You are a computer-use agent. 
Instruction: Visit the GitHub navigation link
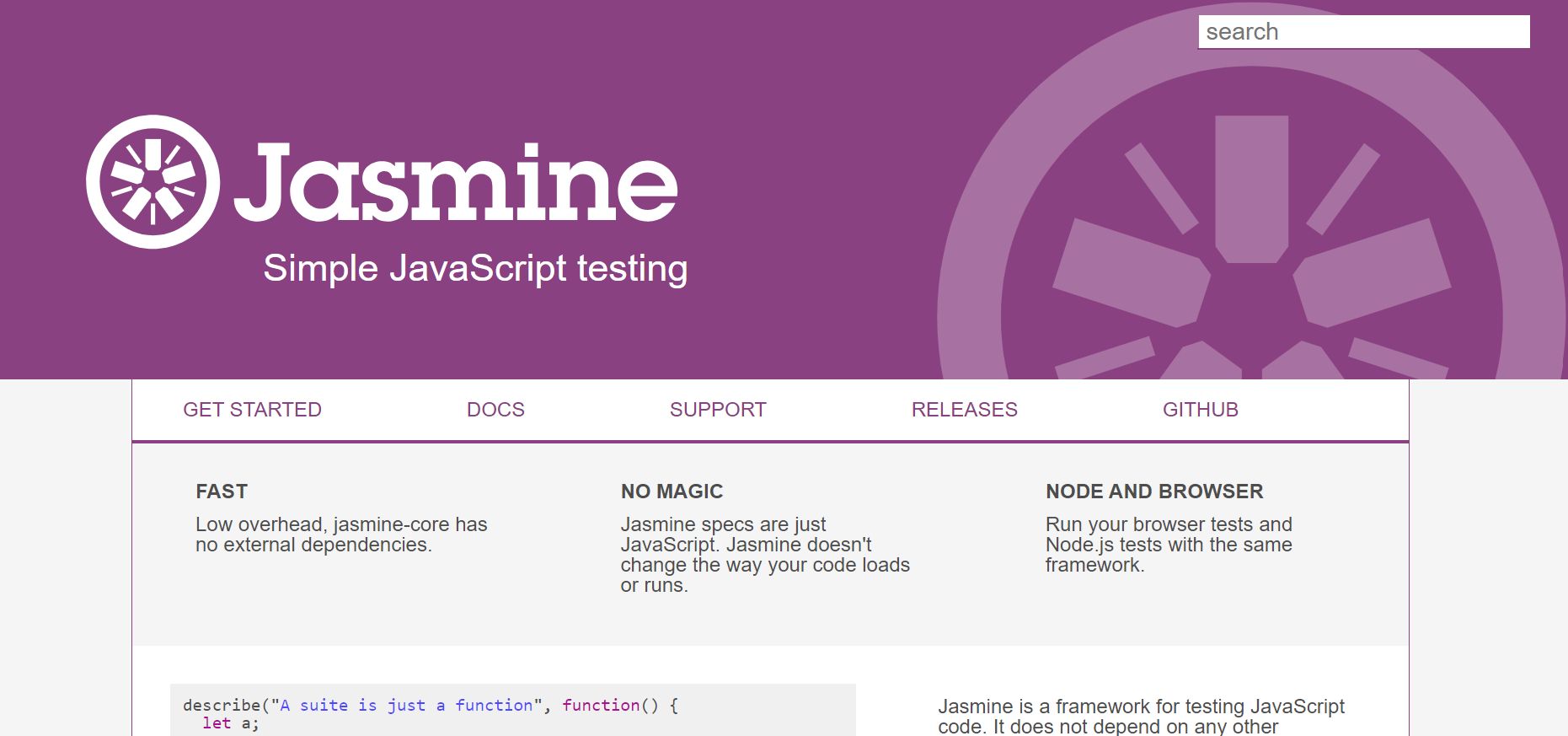[x=1200, y=410]
